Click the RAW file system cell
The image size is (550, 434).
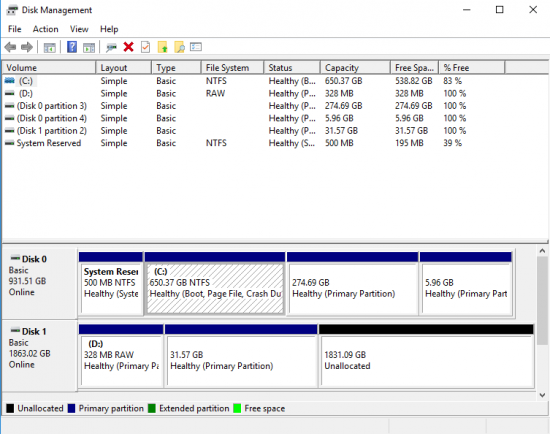click(x=215, y=93)
